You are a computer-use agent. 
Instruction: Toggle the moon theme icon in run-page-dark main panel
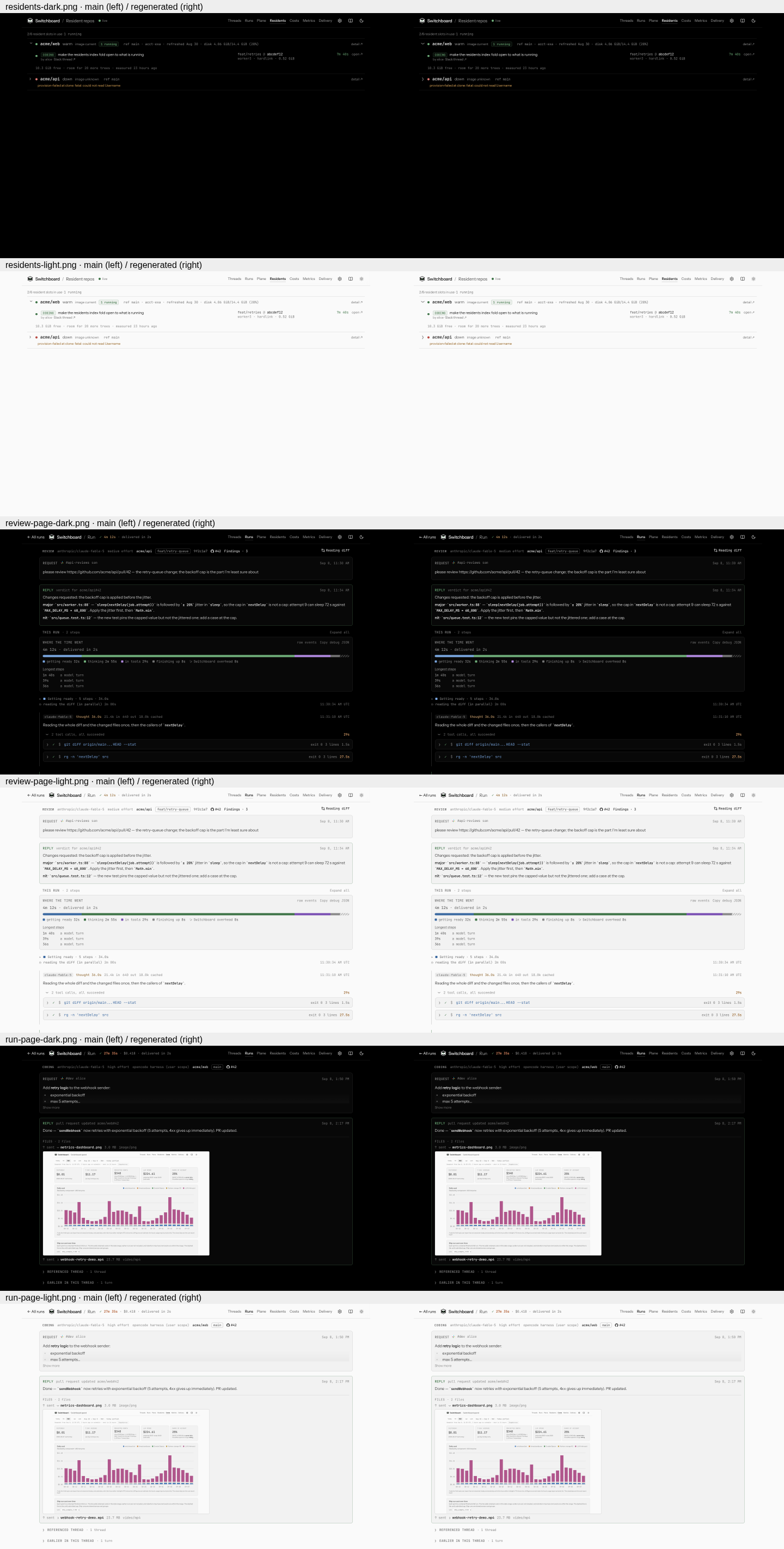362,1053
